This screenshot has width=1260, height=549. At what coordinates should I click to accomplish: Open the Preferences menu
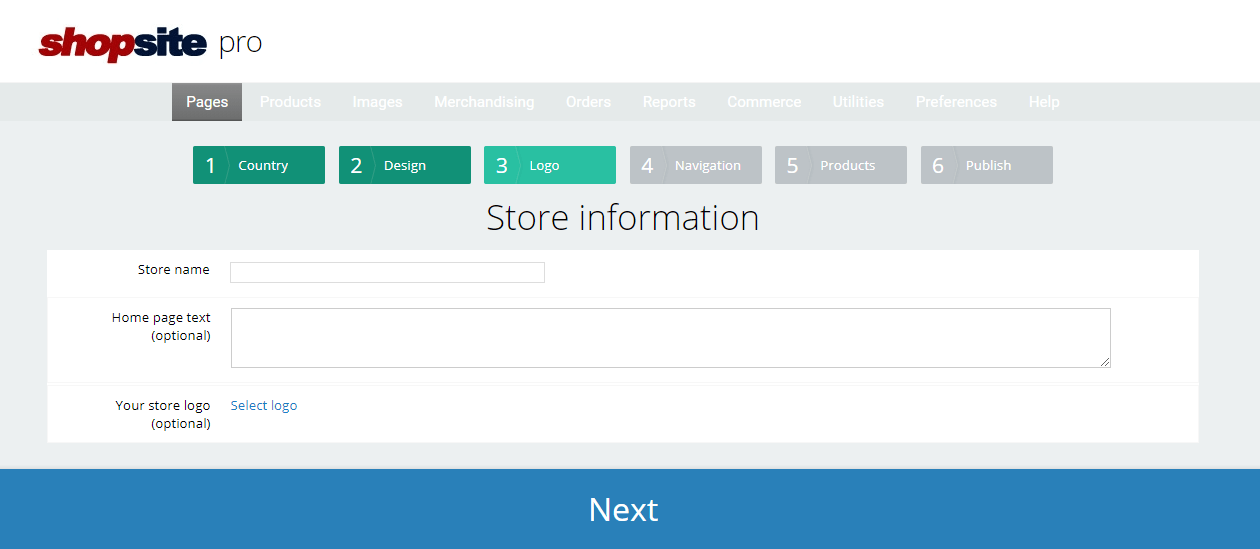[956, 102]
